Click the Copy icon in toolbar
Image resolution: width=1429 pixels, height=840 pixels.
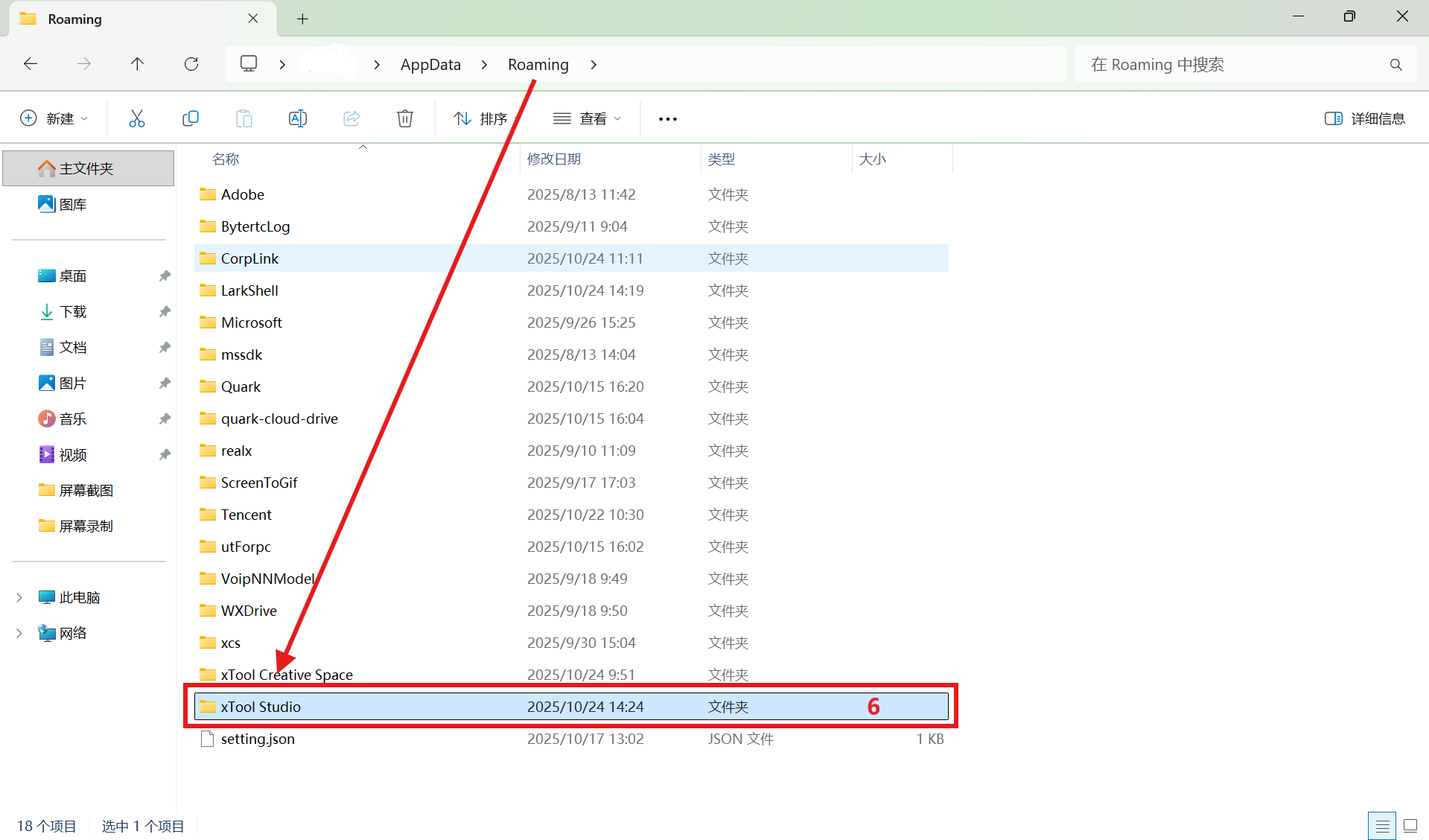(191, 118)
